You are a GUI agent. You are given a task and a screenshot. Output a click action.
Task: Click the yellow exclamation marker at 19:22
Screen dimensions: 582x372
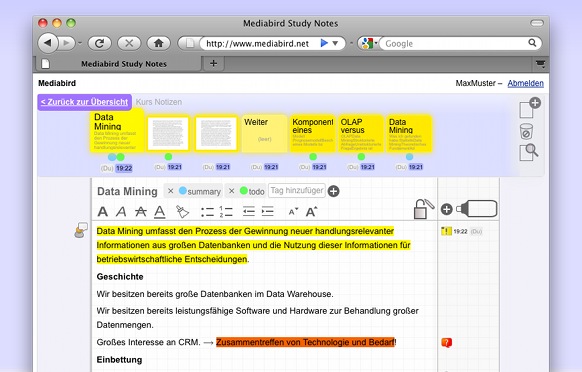(446, 231)
